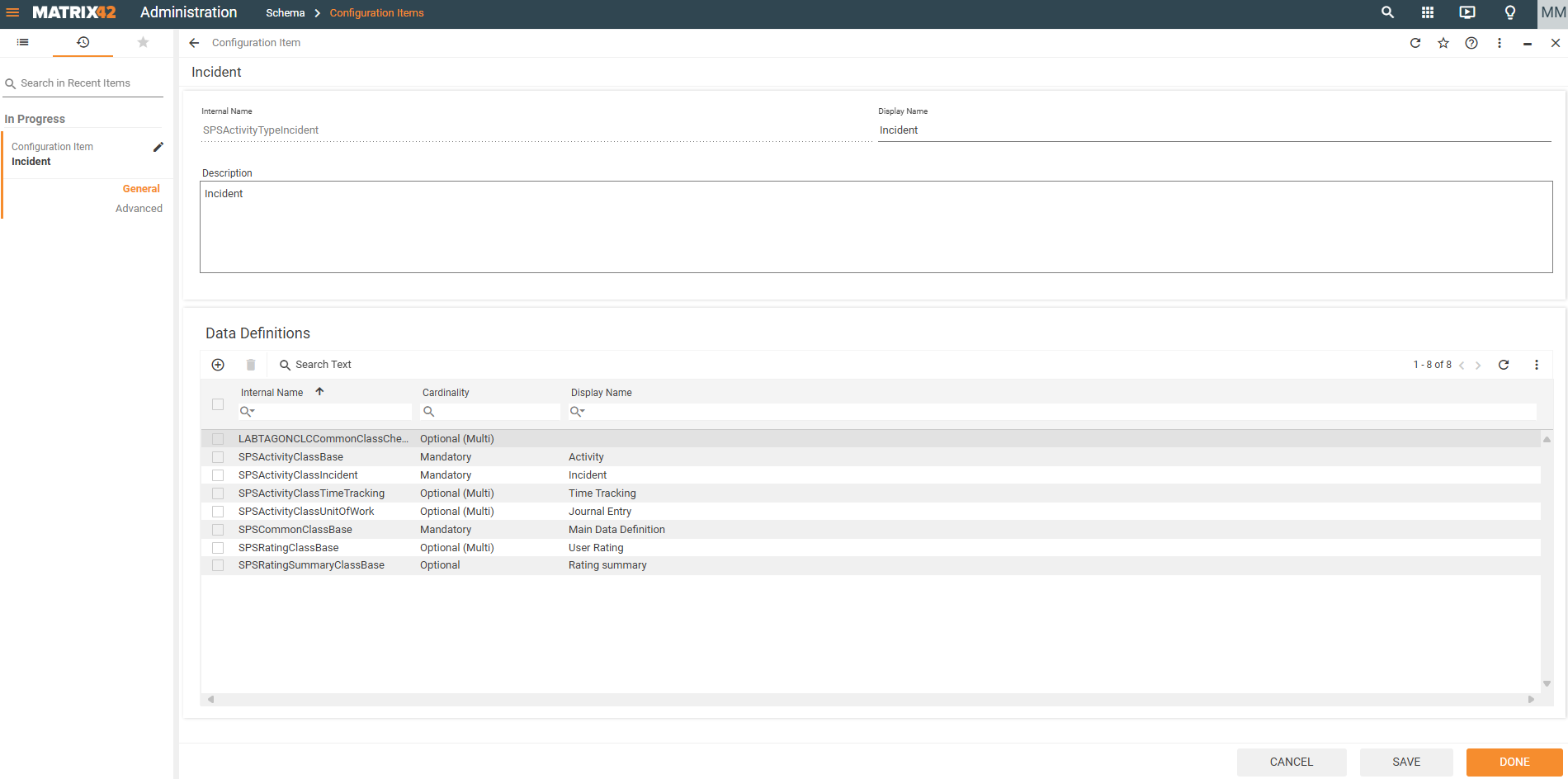This screenshot has height=779, width=1568.
Task: Open help question mark icon
Action: tap(1471, 43)
